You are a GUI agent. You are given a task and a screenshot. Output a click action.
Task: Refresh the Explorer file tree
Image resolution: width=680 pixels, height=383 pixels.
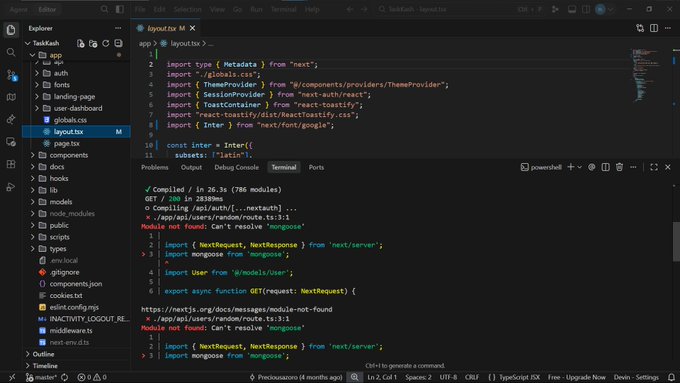[x=105, y=43]
